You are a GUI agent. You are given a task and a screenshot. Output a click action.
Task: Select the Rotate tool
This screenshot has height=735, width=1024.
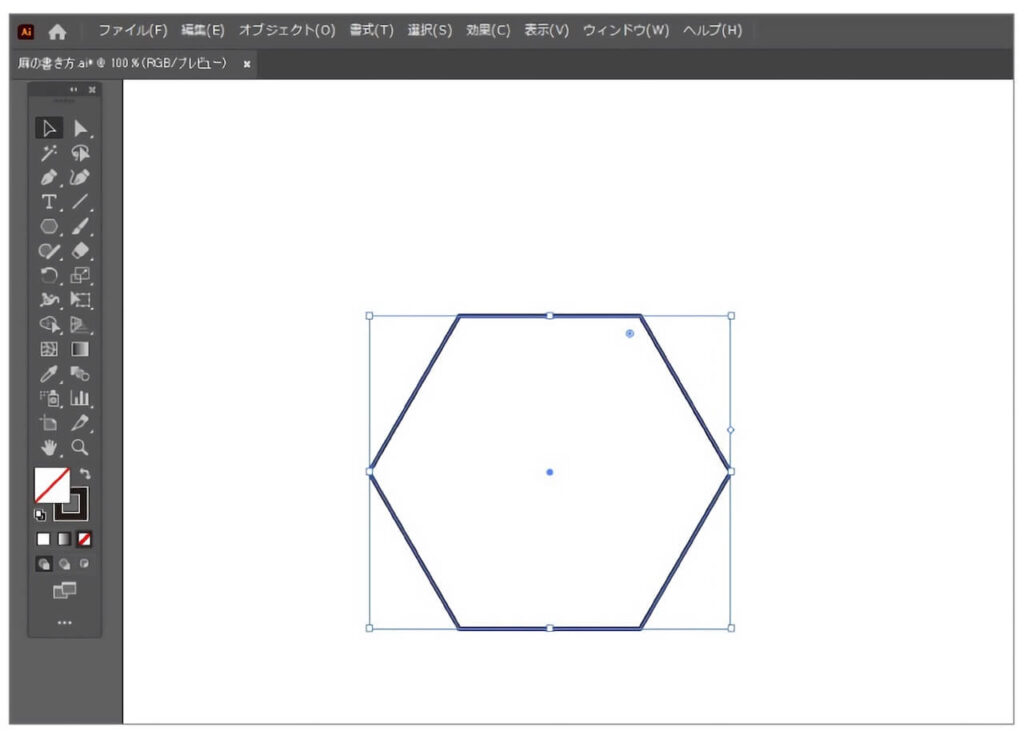(x=49, y=276)
